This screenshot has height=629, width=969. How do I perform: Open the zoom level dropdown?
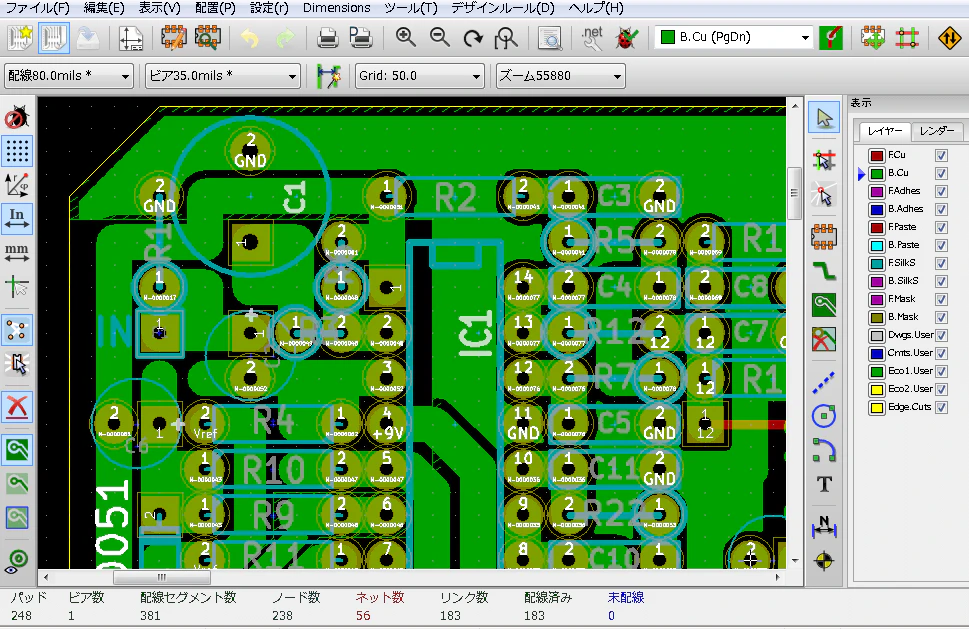[561, 76]
